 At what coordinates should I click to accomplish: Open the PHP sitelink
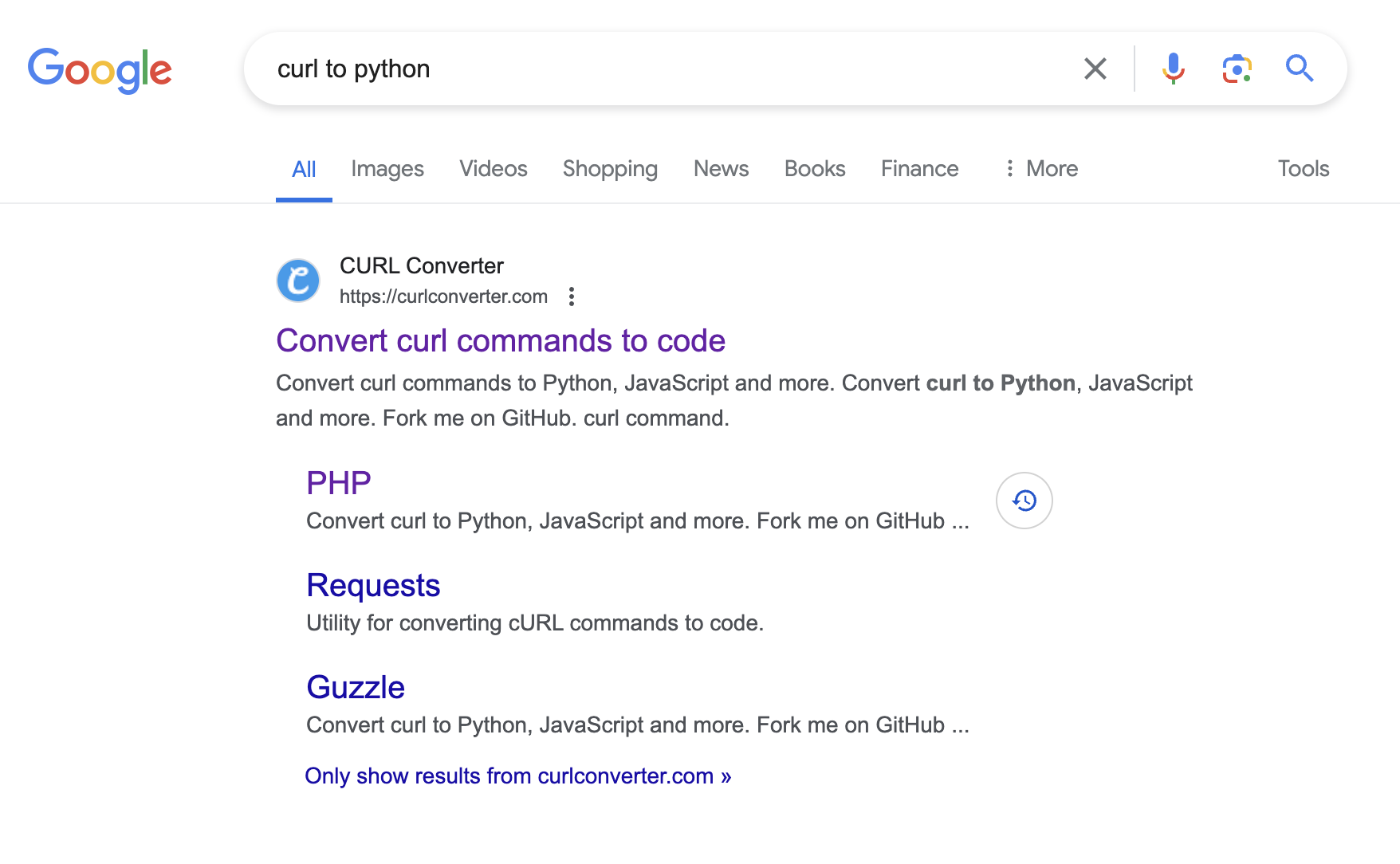(339, 483)
